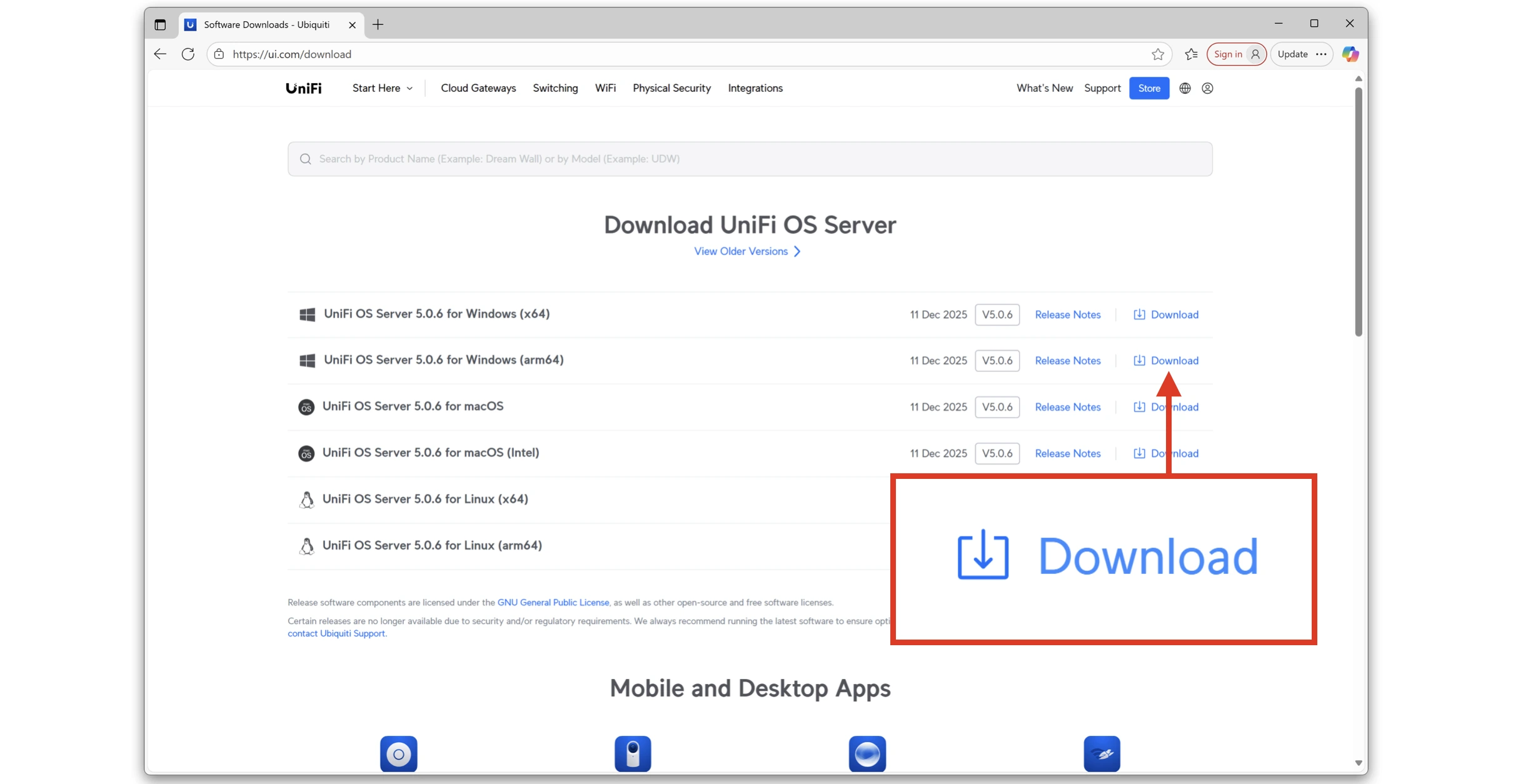
Task: Click the UniFi logo in the header
Action: click(304, 88)
